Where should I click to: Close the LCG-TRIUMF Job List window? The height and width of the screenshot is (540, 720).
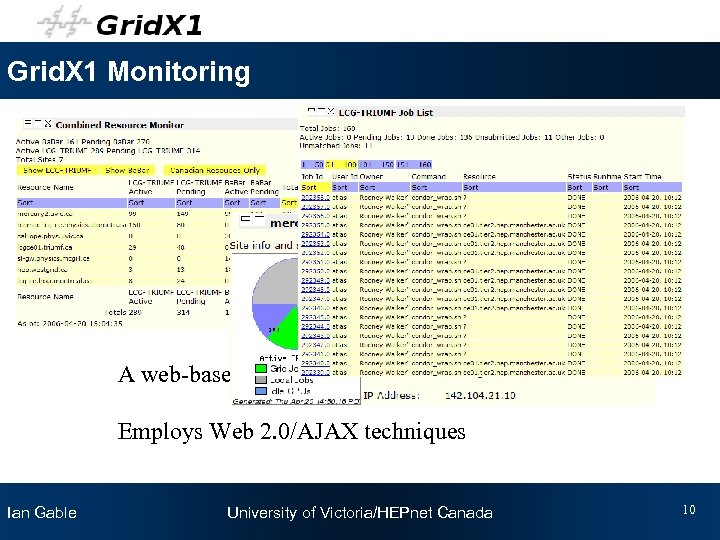331,111
